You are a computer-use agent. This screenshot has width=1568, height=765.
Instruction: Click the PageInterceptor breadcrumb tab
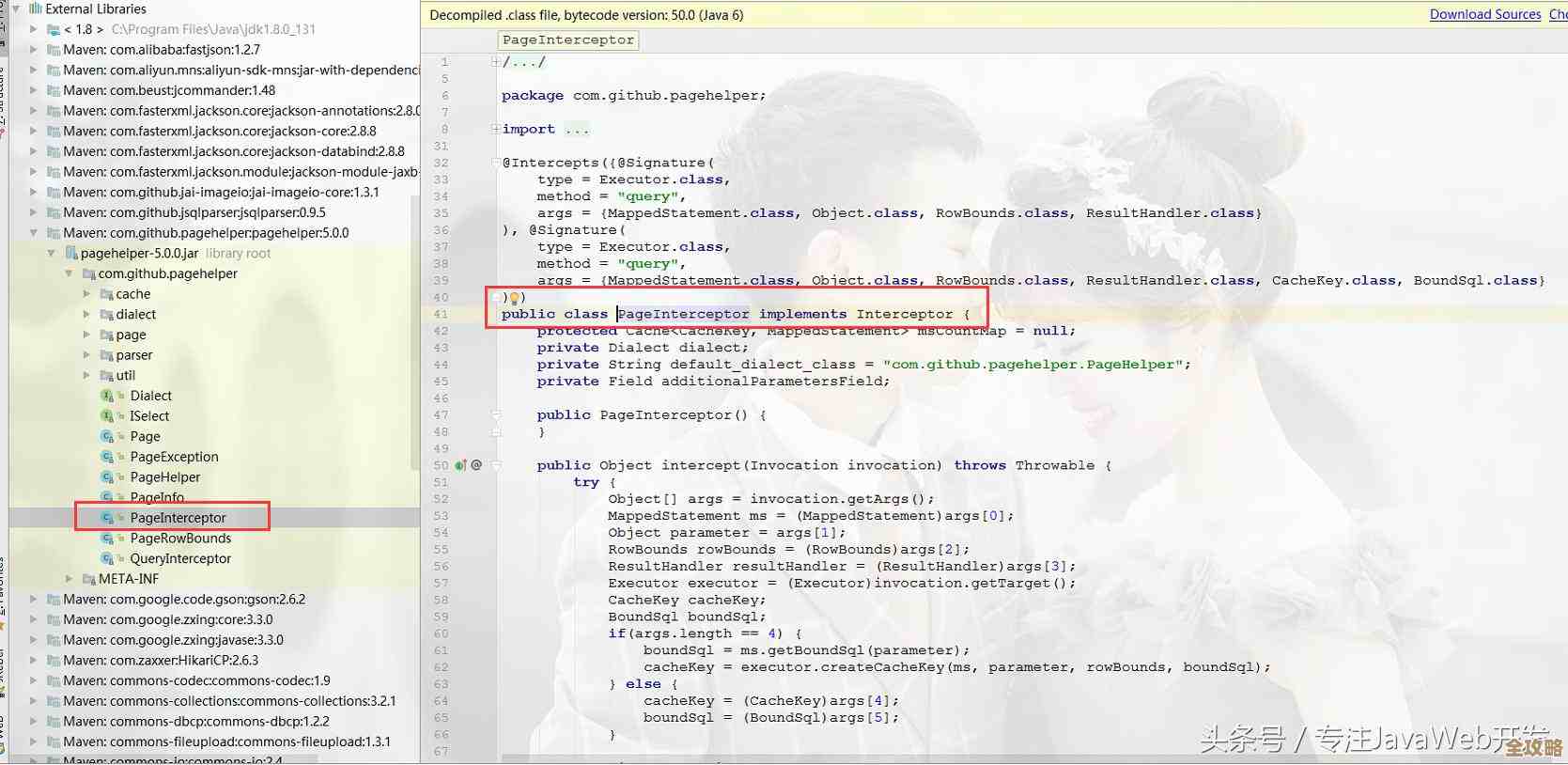pyautogui.click(x=567, y=39)
